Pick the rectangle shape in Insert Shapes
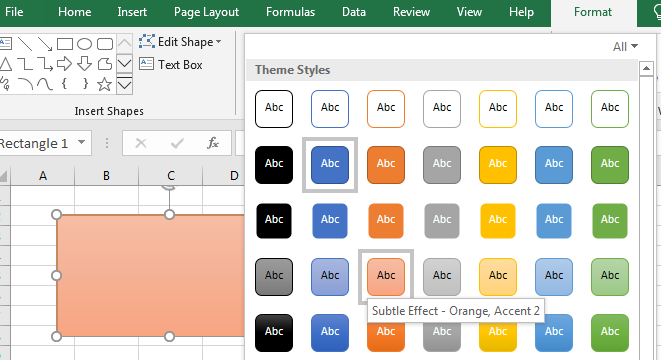 click(64, 44)
